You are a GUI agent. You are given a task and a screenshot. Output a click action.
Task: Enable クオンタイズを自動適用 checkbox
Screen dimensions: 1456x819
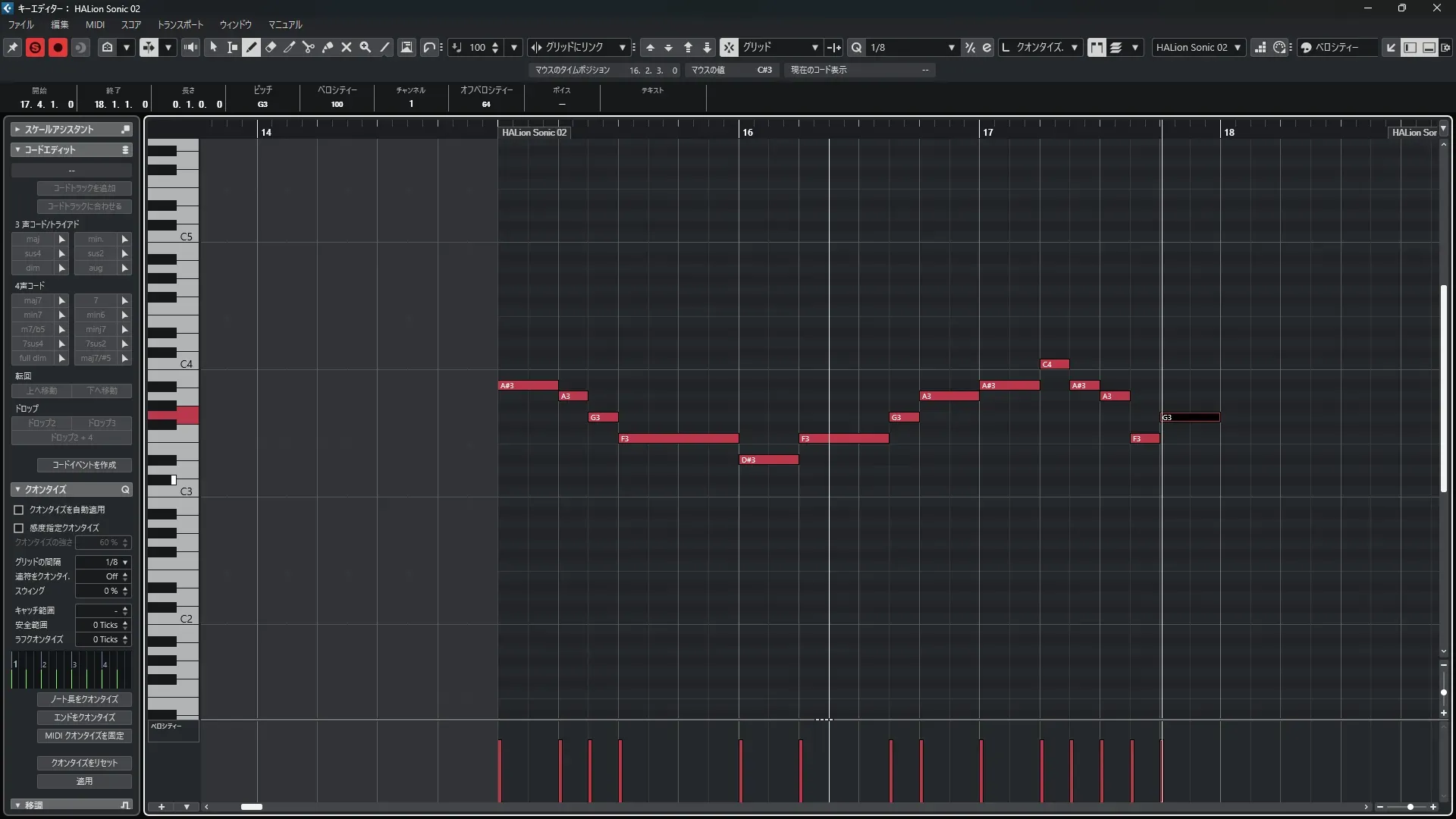tap(19, 510)
